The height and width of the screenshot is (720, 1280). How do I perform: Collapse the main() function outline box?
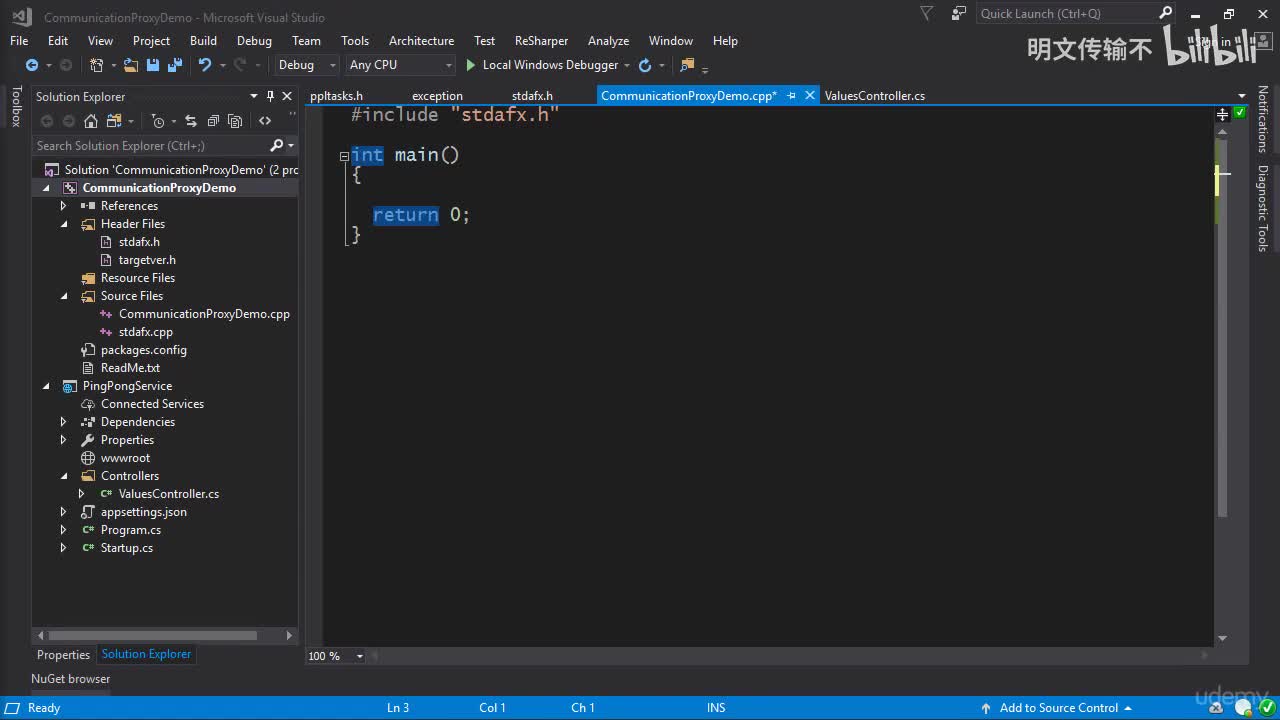point(344,156)
